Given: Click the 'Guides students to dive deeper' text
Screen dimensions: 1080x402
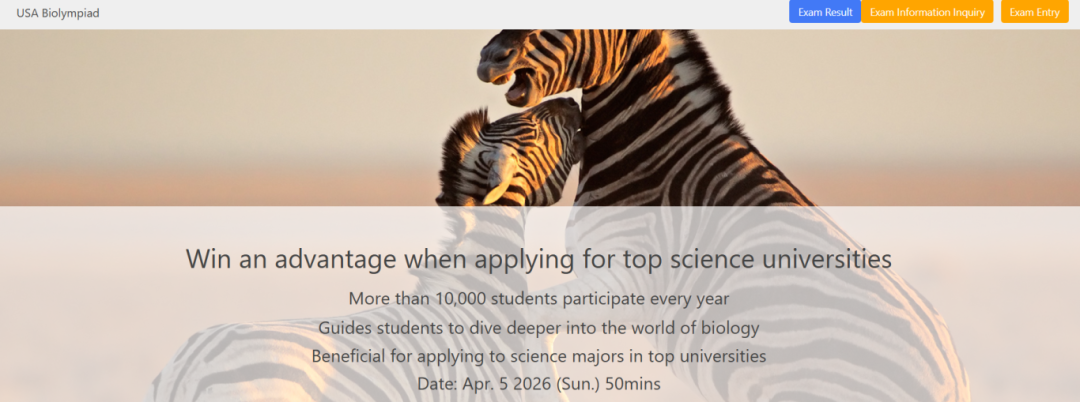Looking at the screenshot, I should (x=538, y=327).
